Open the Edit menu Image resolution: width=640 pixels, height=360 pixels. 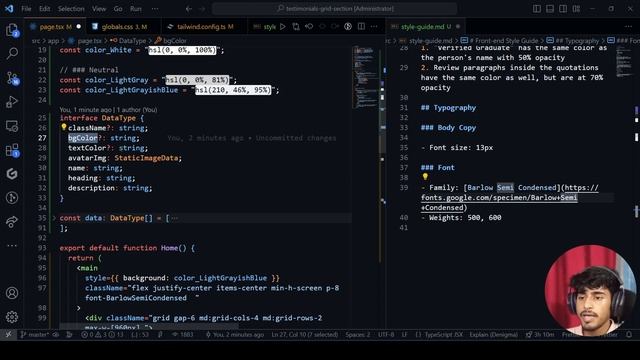44,9
